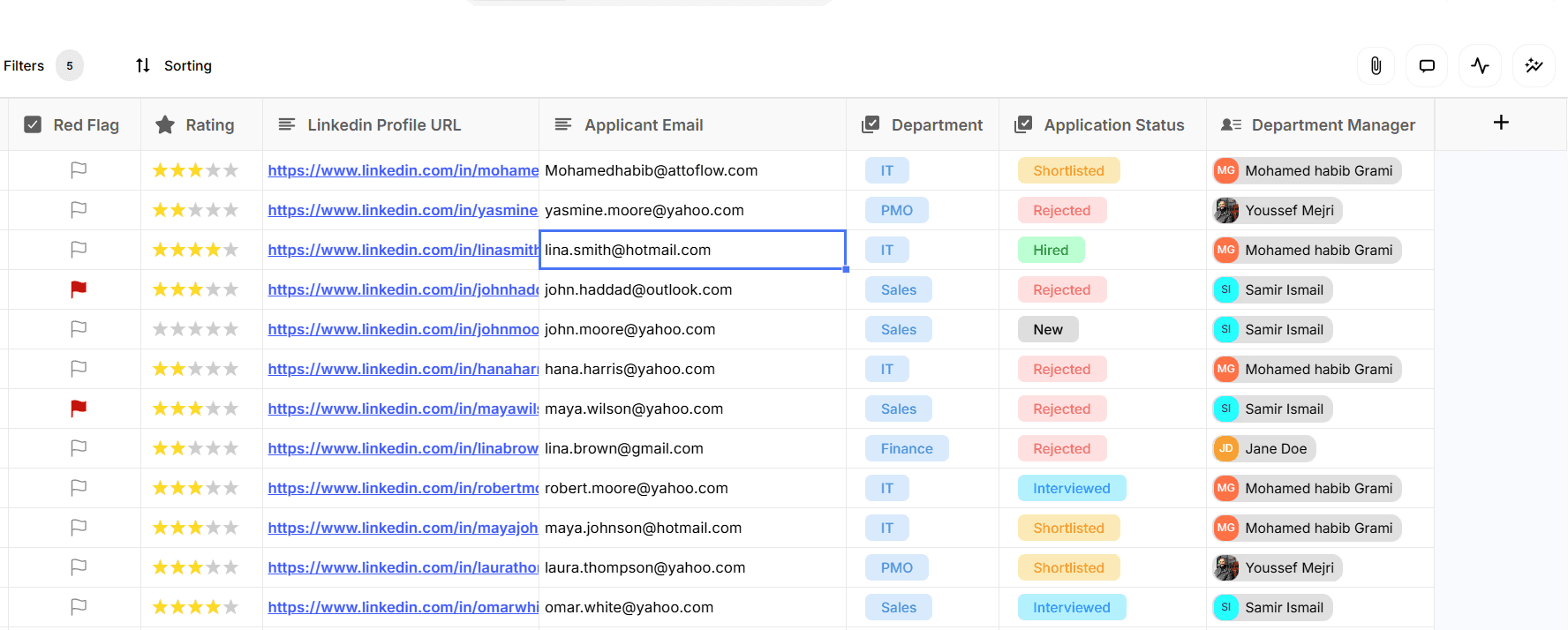The width and height of the screenshot is (1568, 630).
Task: Open the linkedin.com/in/yasmine profile link
Action: pyautogui.click(x=403, y=210)
